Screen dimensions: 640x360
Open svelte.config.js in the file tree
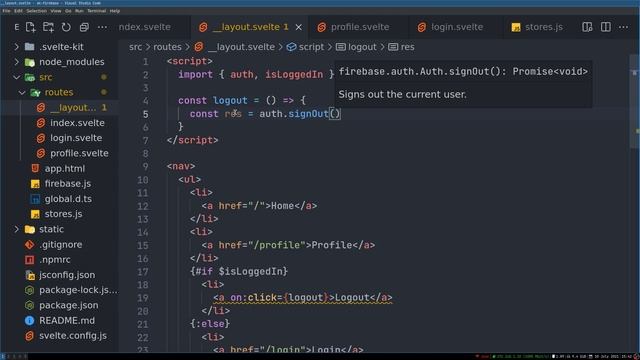tap(59, 336)
